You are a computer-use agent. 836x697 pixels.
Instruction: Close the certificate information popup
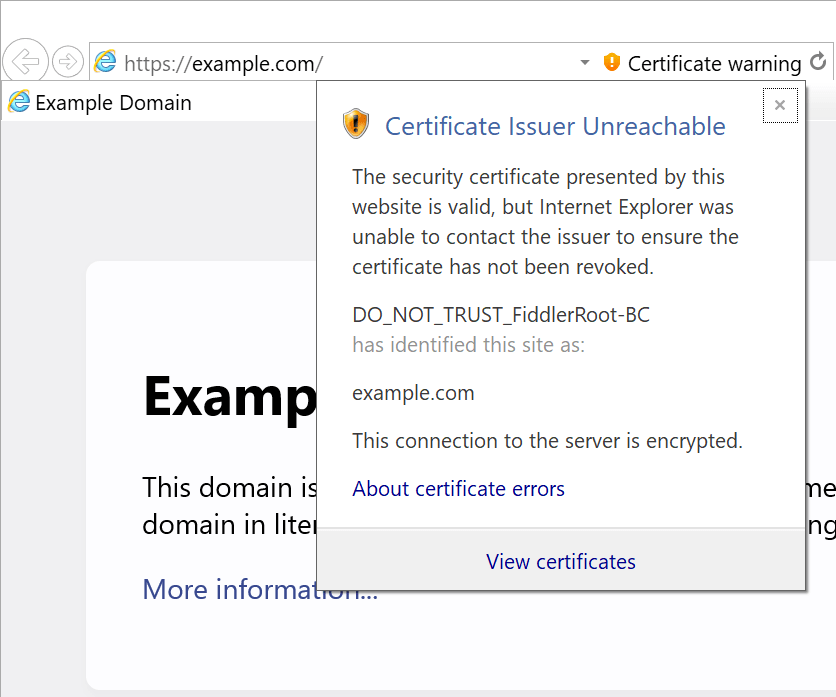coord(780,105)
